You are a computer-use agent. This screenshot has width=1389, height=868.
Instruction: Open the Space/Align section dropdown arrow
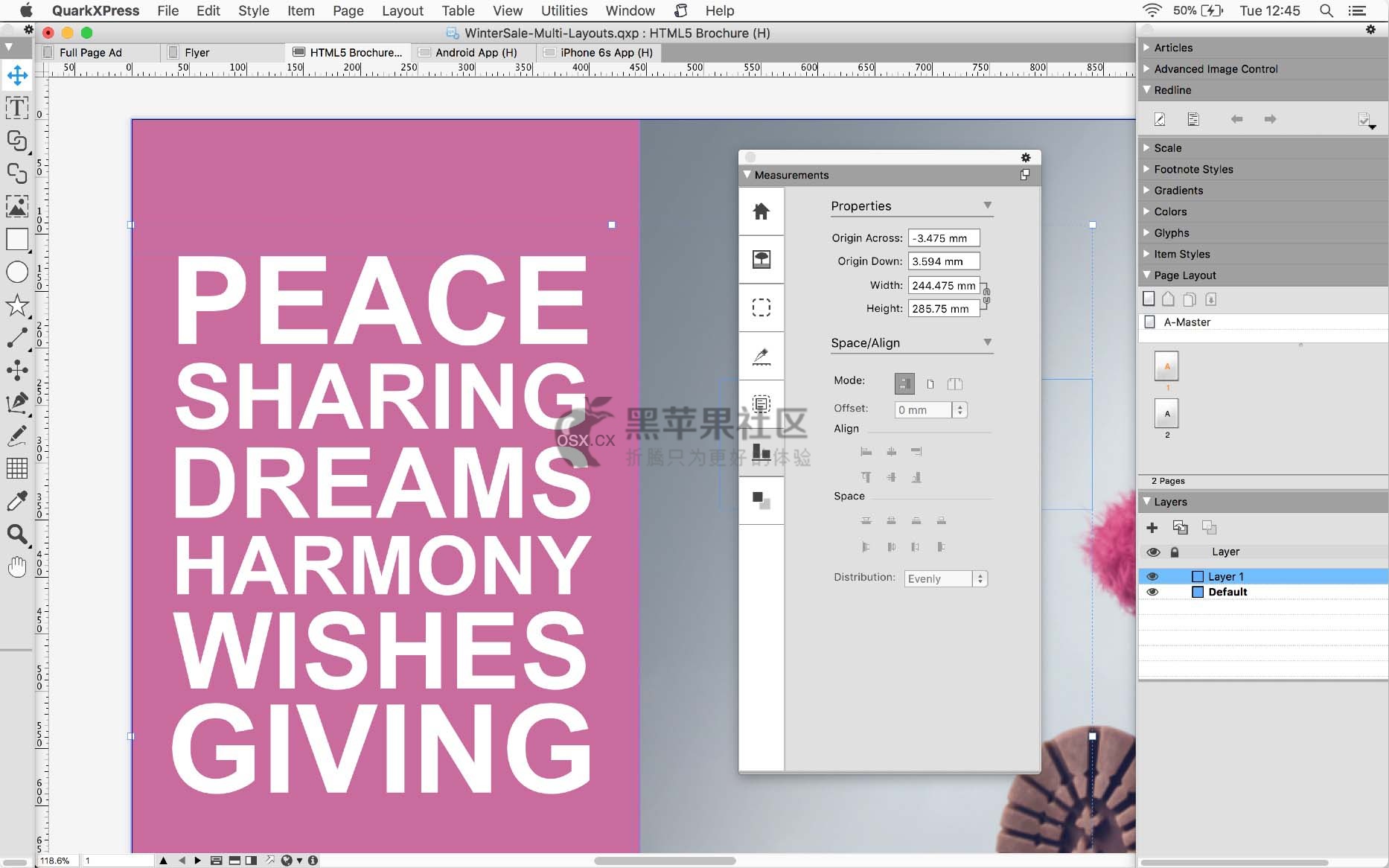[x=987, y=342]
